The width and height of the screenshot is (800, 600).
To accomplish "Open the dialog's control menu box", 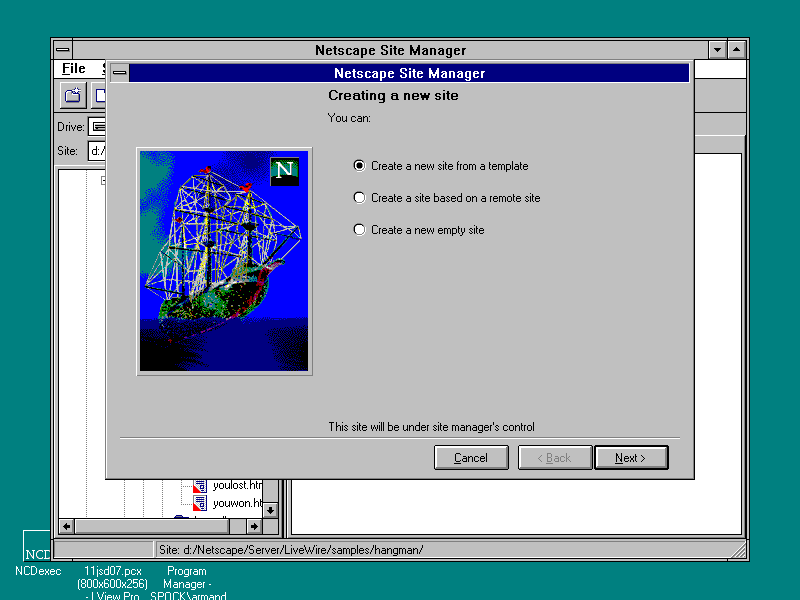I will point(119,73).
